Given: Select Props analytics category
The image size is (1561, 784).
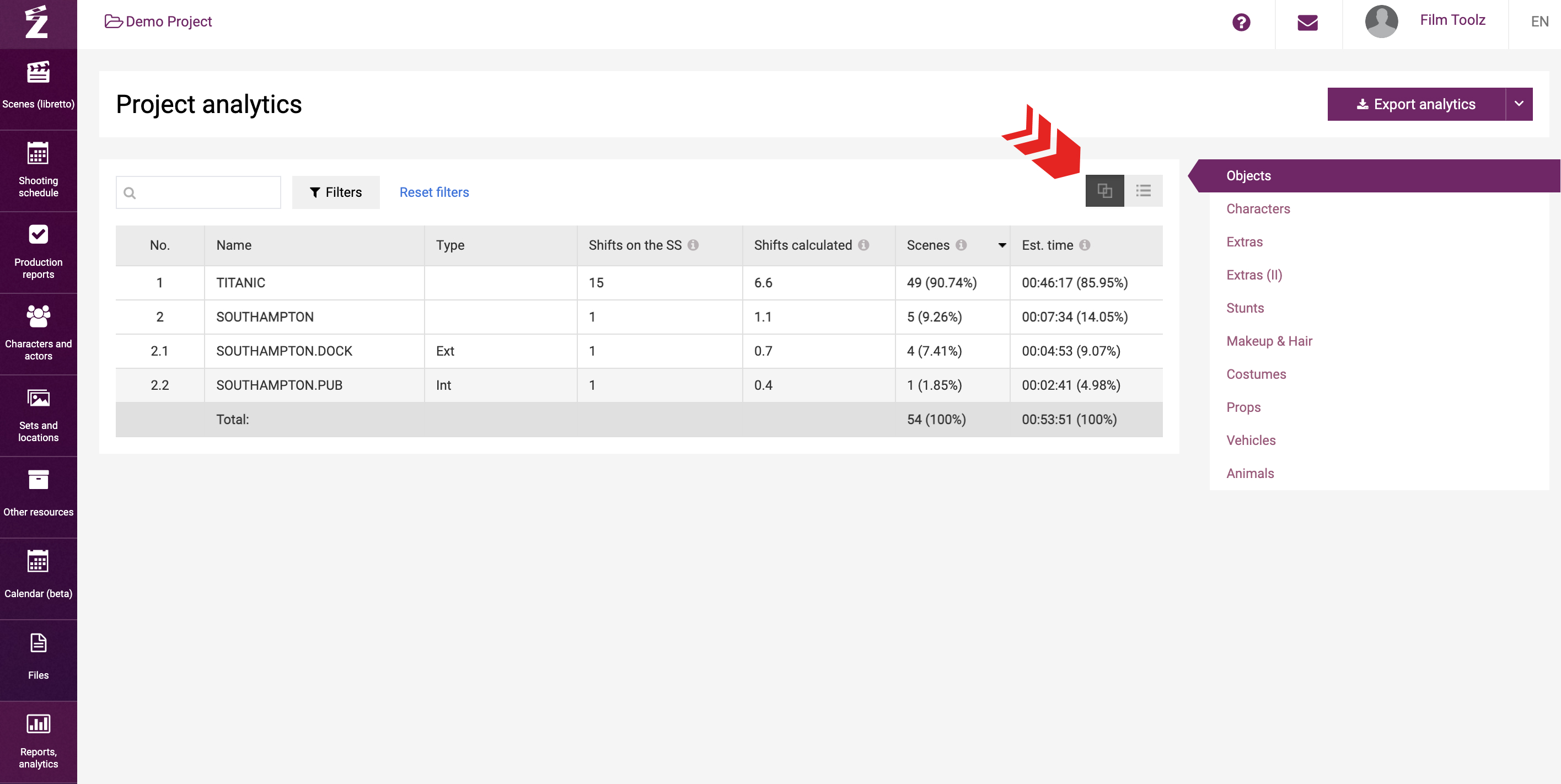Looking at the screenshot, I should point(1243,407).
